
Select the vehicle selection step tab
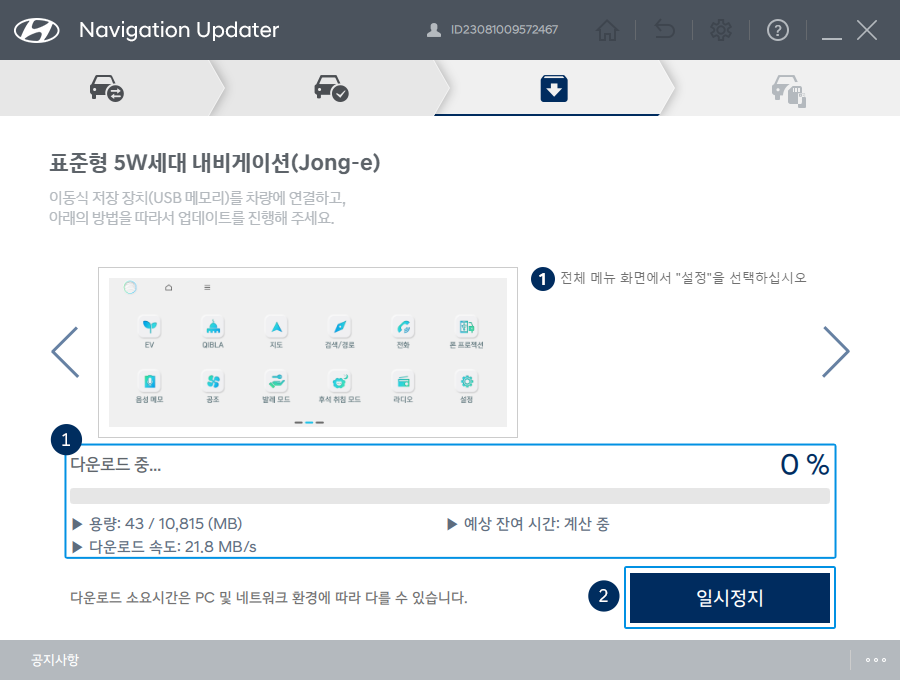107,88
